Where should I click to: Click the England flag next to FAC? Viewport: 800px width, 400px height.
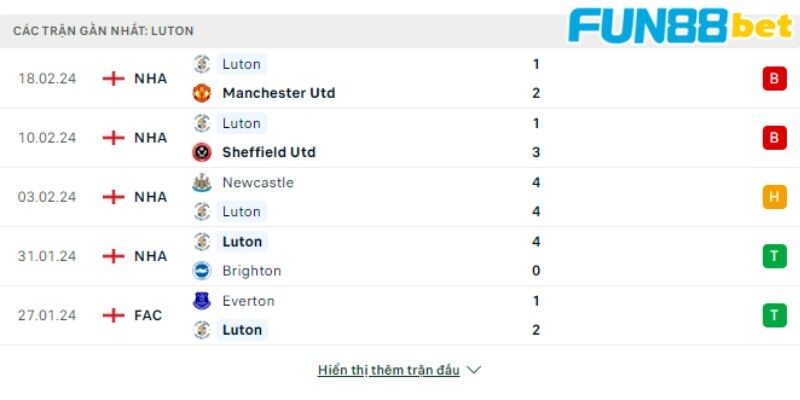click(x=113, y=315)
